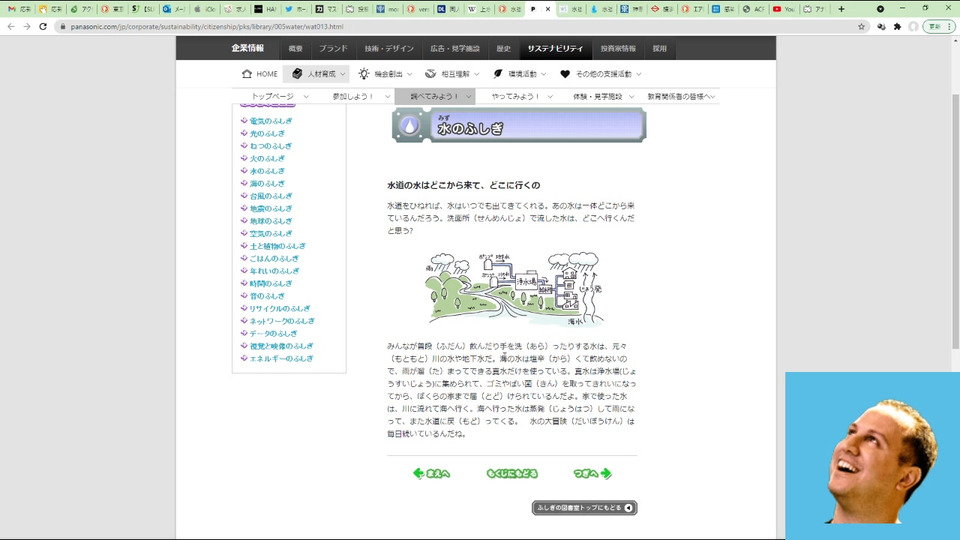Viewport: 960px width, 540px height.
Task: Expand the 参加しよう！ submenu
Action: click(x=360, y=96)
